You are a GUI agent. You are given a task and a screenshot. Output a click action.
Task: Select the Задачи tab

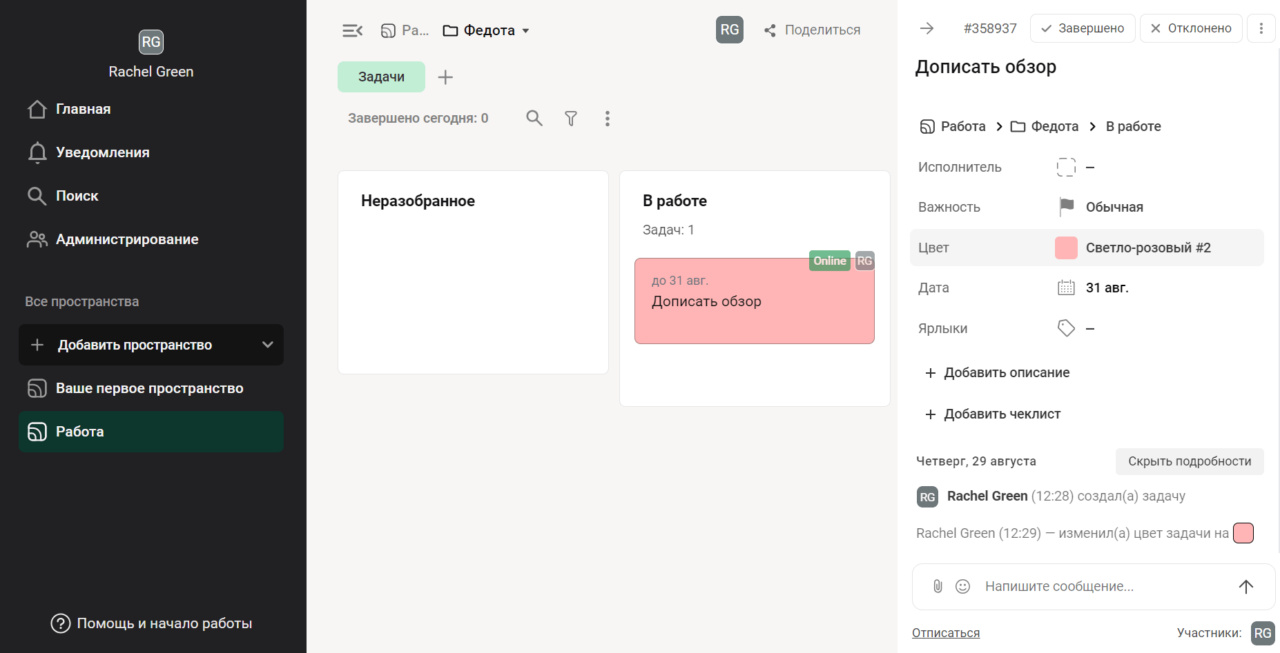point(381,77)
